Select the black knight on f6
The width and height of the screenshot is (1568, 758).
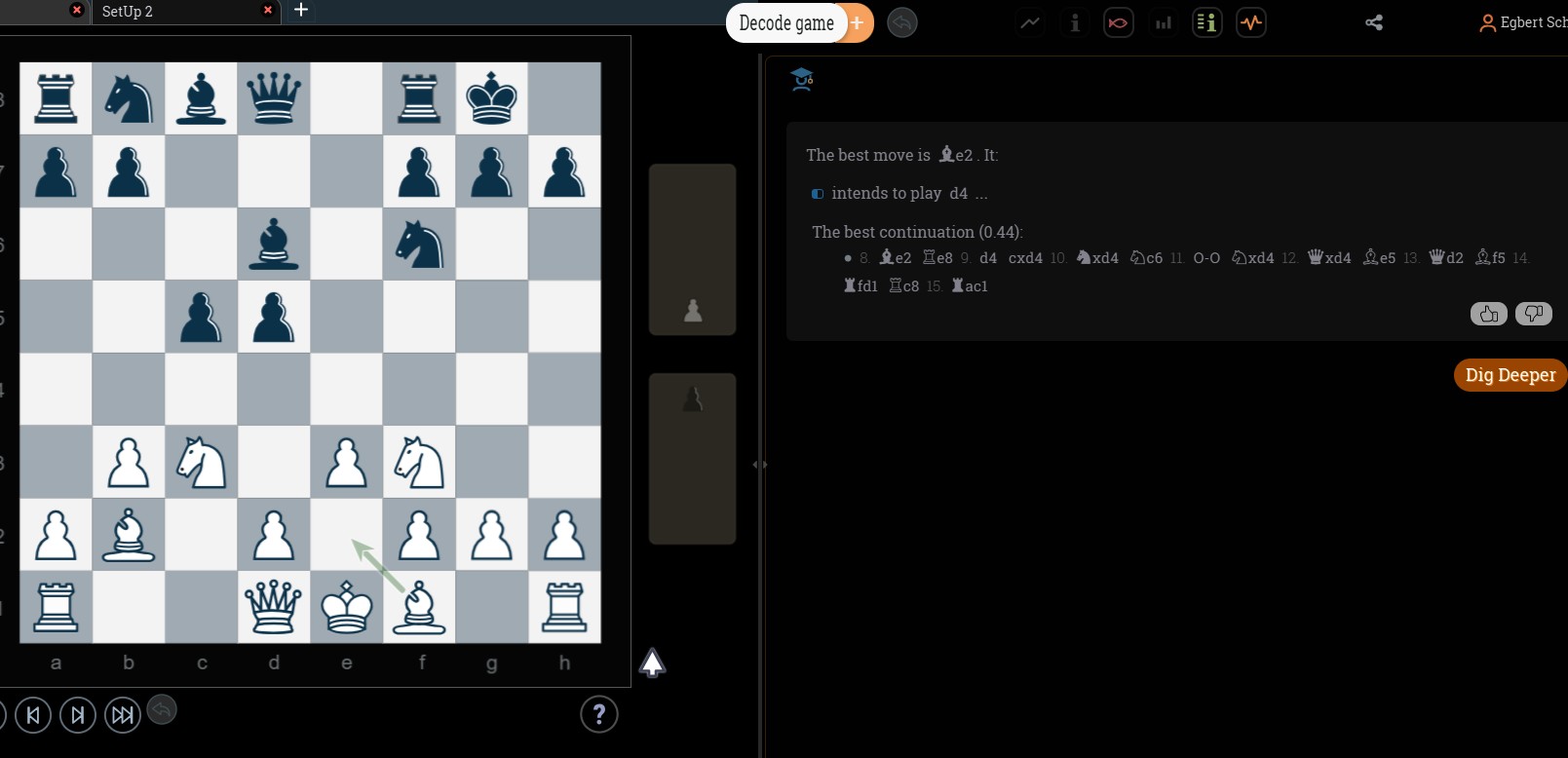[419, 244]
